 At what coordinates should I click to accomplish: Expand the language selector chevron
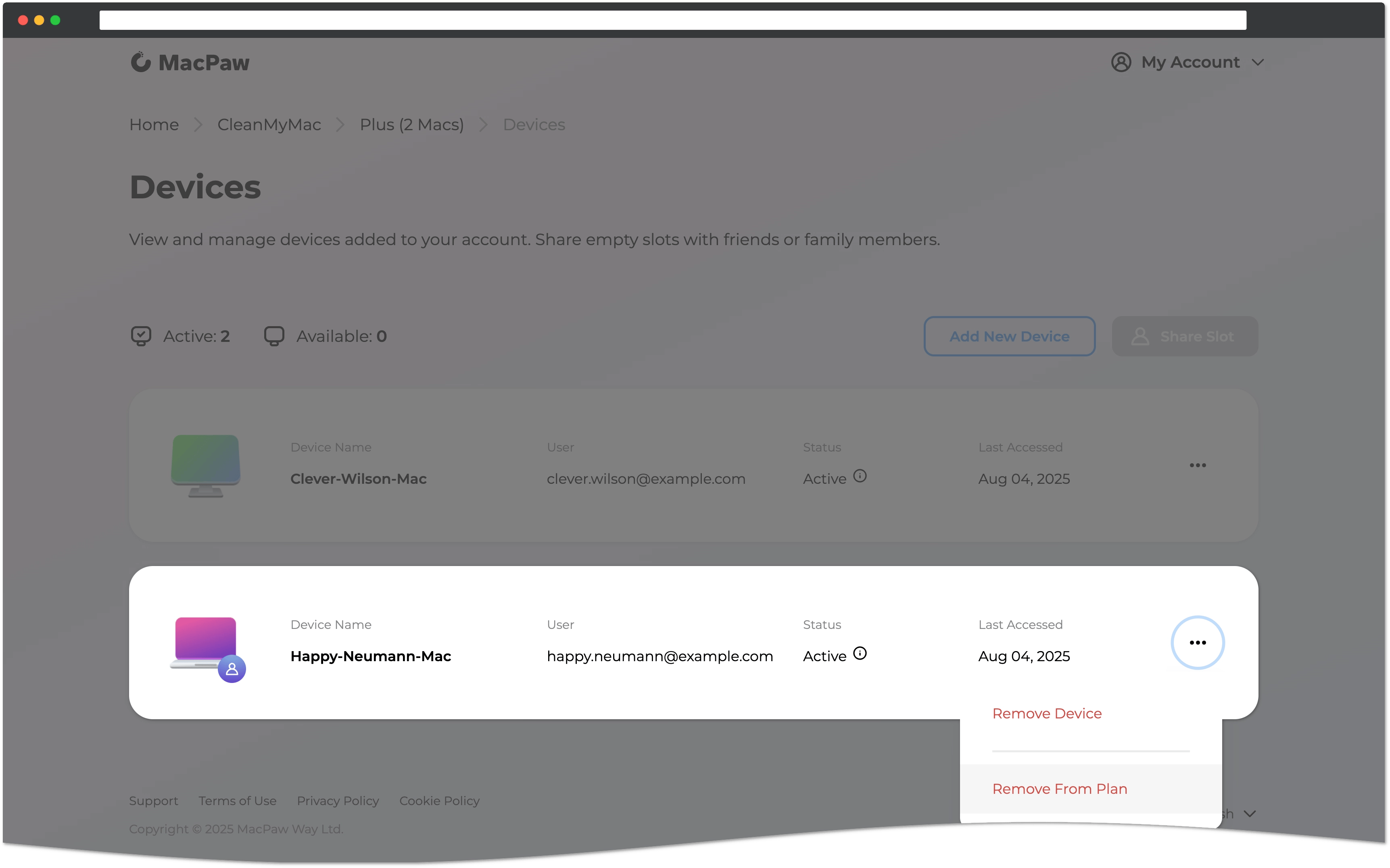pos(1249,814)
